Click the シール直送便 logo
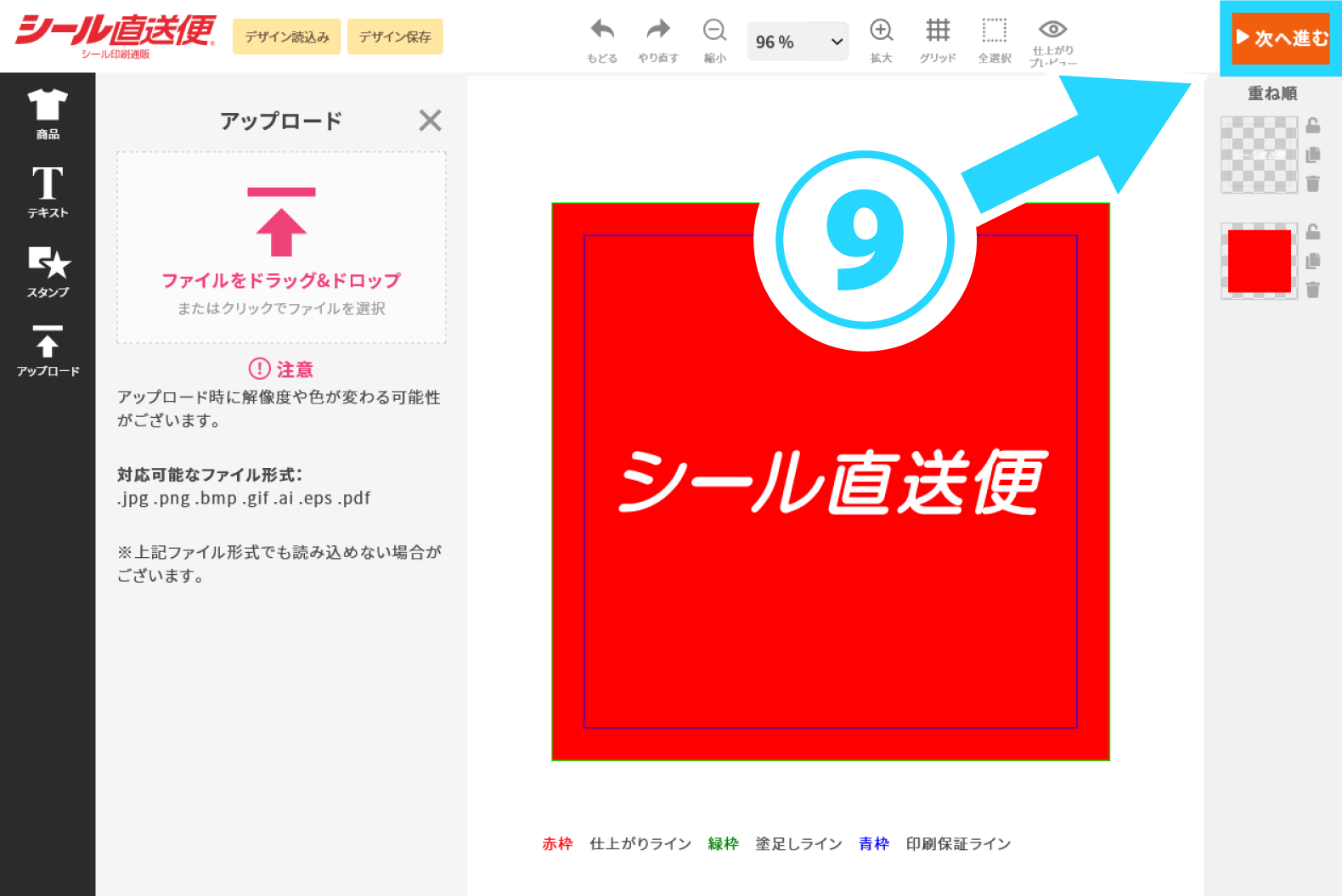 [x=116, y=35]
